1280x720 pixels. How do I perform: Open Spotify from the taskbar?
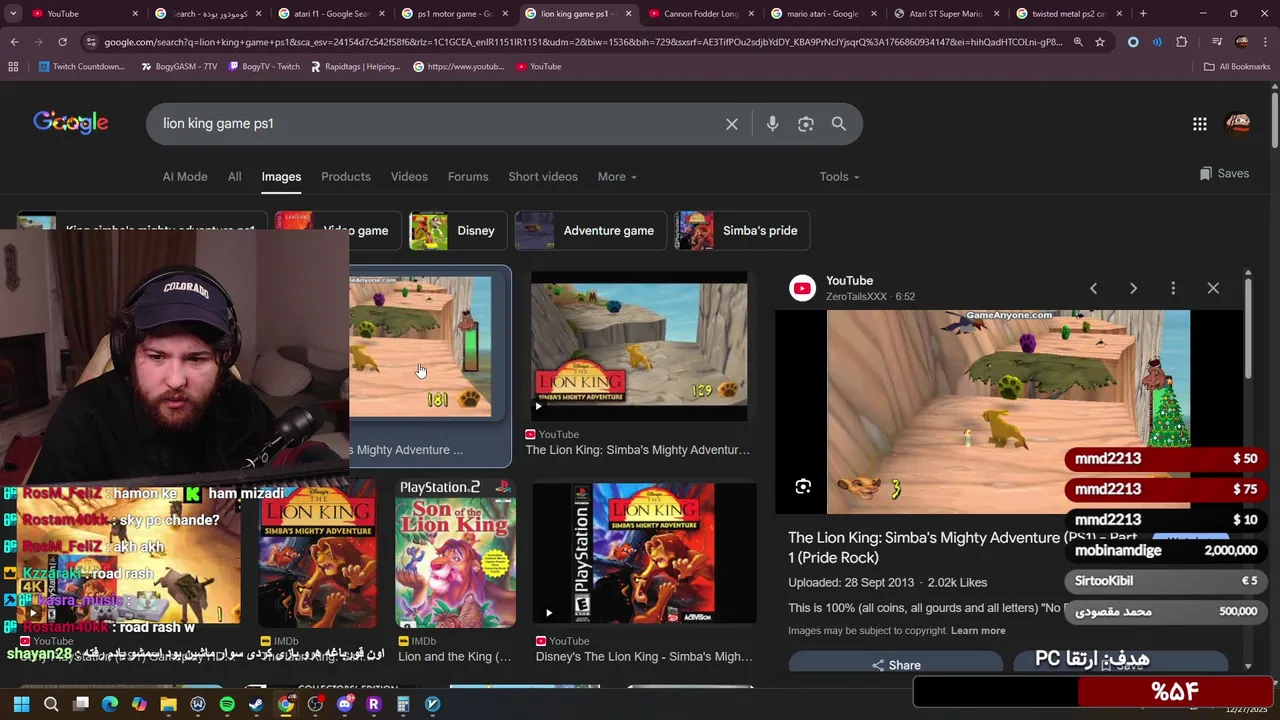point(227,704)
